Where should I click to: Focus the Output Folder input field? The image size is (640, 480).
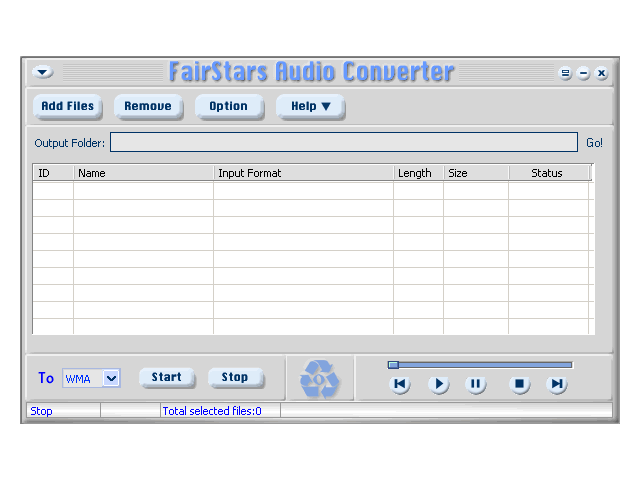click(344, 142)
